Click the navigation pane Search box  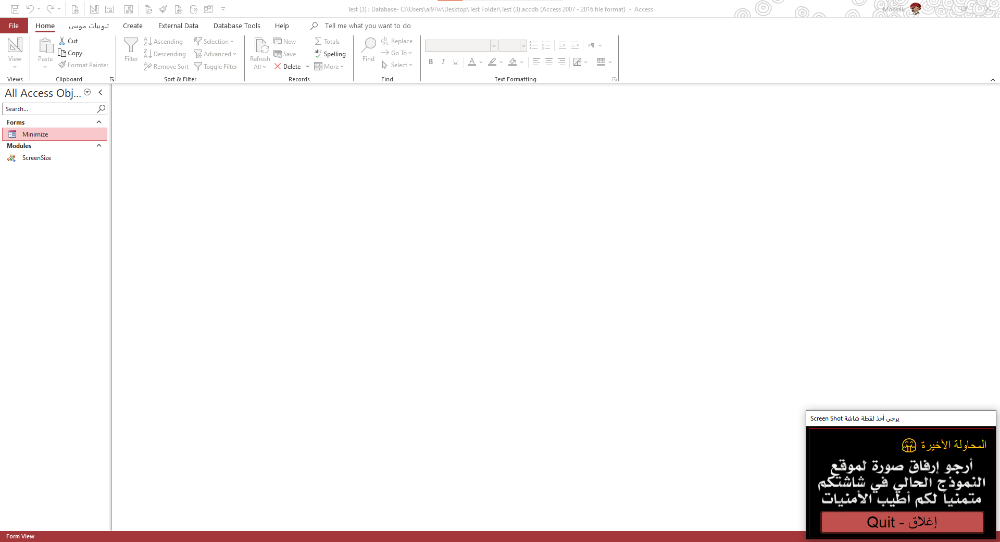tap(54, 109)
